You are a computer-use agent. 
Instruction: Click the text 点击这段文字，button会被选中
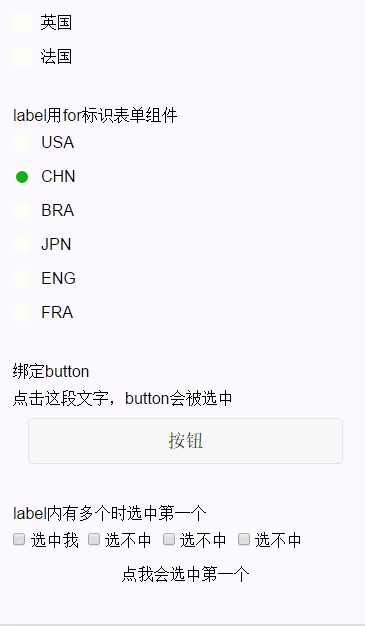click(123, 398)
